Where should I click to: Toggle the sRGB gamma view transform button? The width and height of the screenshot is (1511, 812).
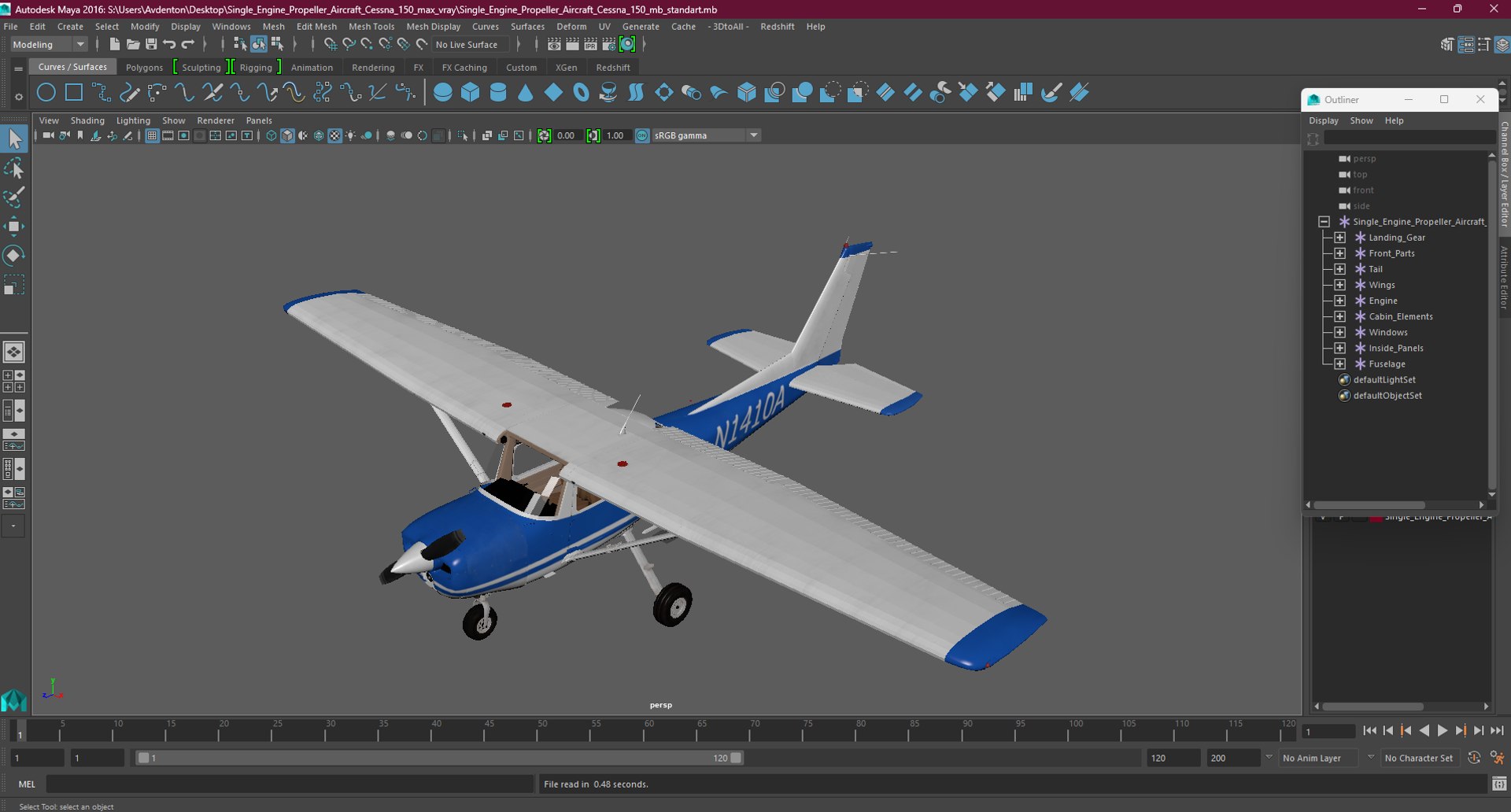[x=642, y=135]
